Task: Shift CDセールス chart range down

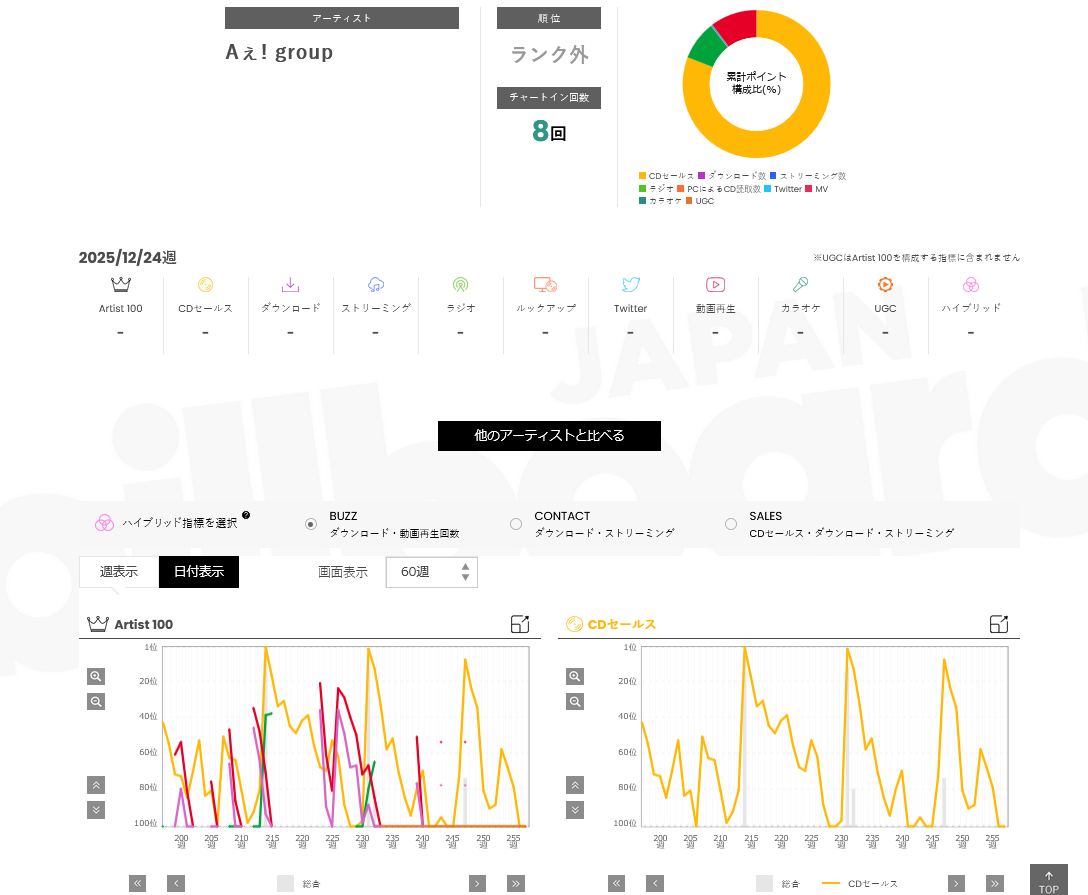Action: pos(575,810)
